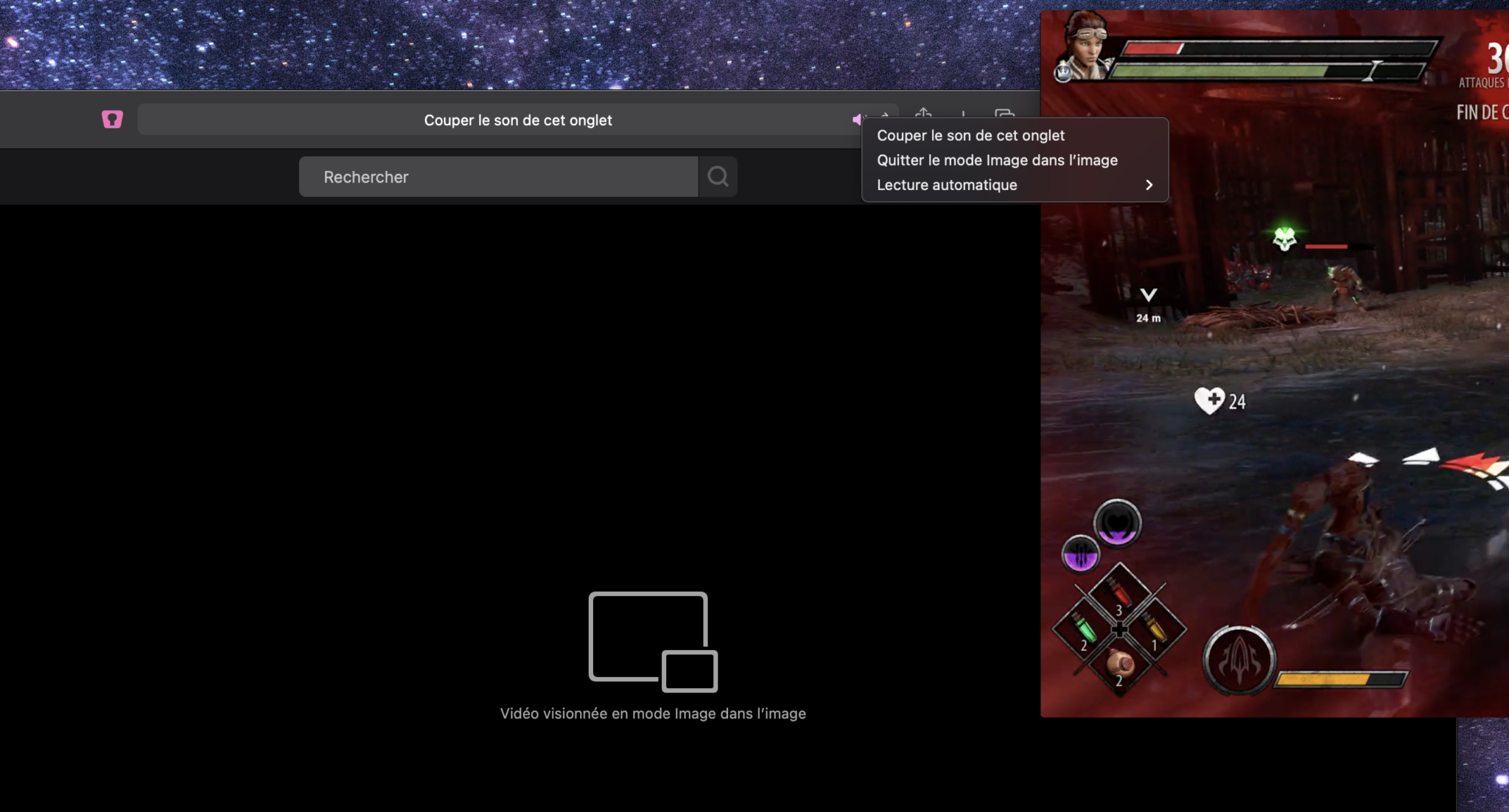Click the ATTAQUES counter text in video
1509x812 pixels.
pos(1482,83)
